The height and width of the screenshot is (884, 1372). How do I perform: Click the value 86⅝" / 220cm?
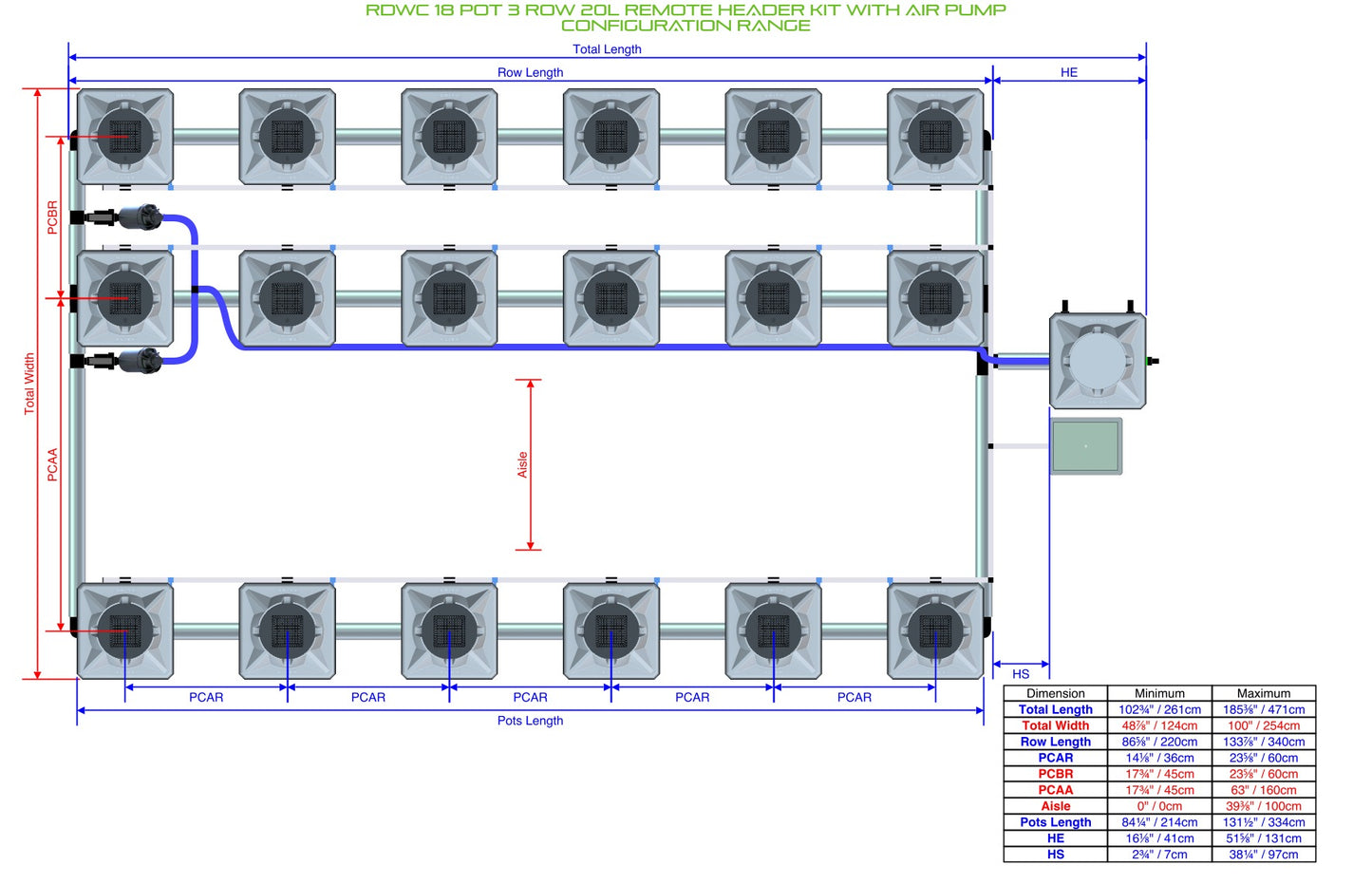(1160, 743)
